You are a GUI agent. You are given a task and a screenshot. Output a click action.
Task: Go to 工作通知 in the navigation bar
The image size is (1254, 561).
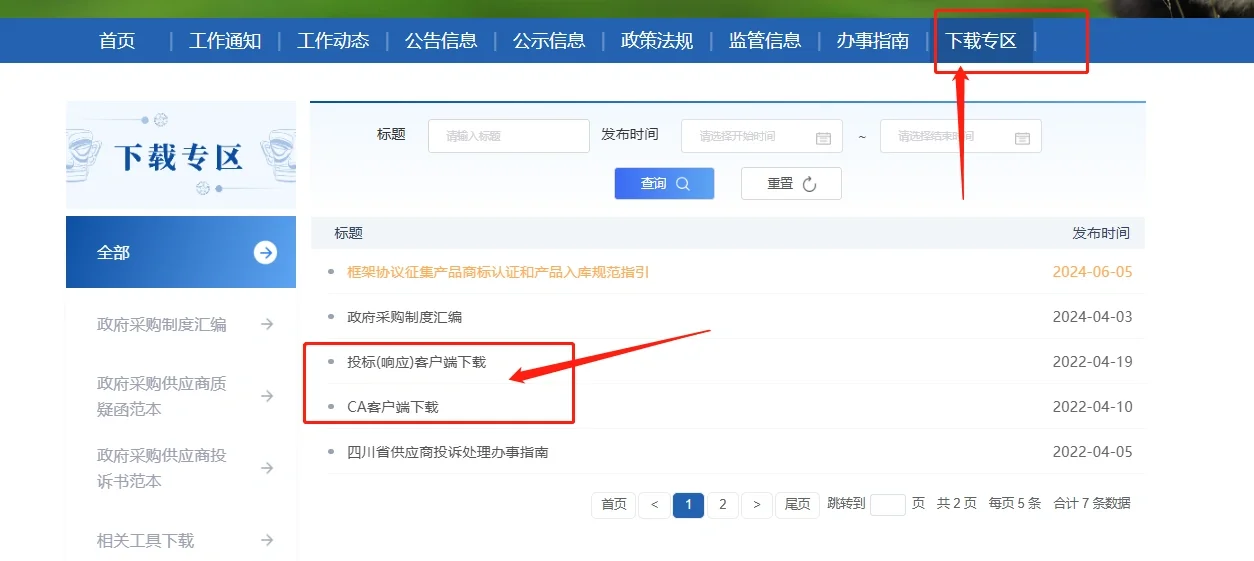tap(225, 41)
